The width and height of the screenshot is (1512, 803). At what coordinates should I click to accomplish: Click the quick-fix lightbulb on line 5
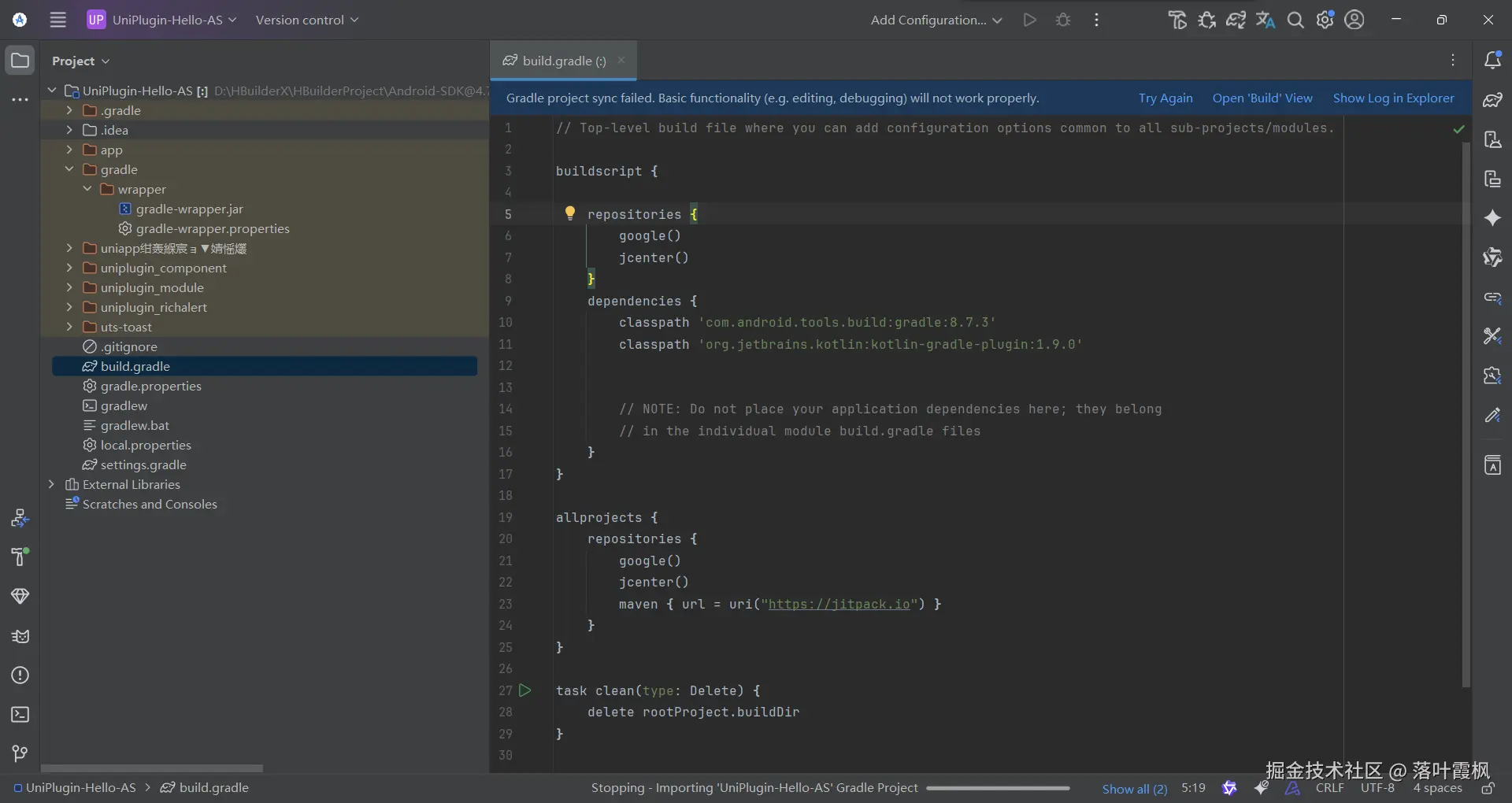click(570, 213)
